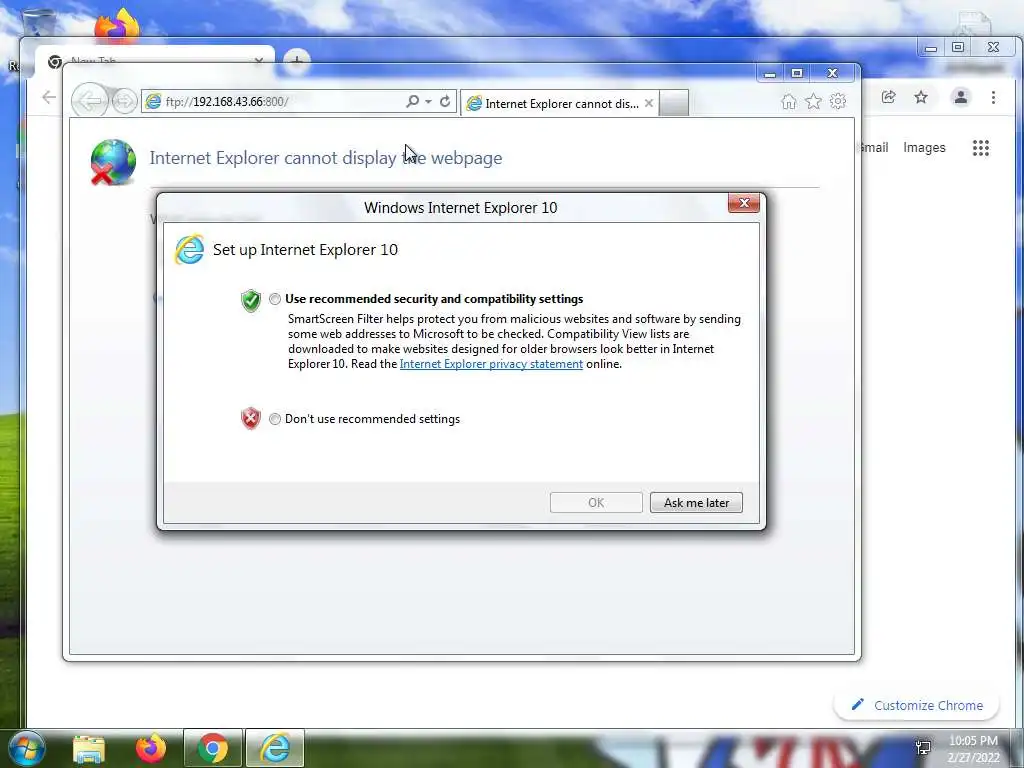Maximize the Internet Explorer window
Image resolution: width=1024 pixels, height=768 pixels.
coord(797,73)
